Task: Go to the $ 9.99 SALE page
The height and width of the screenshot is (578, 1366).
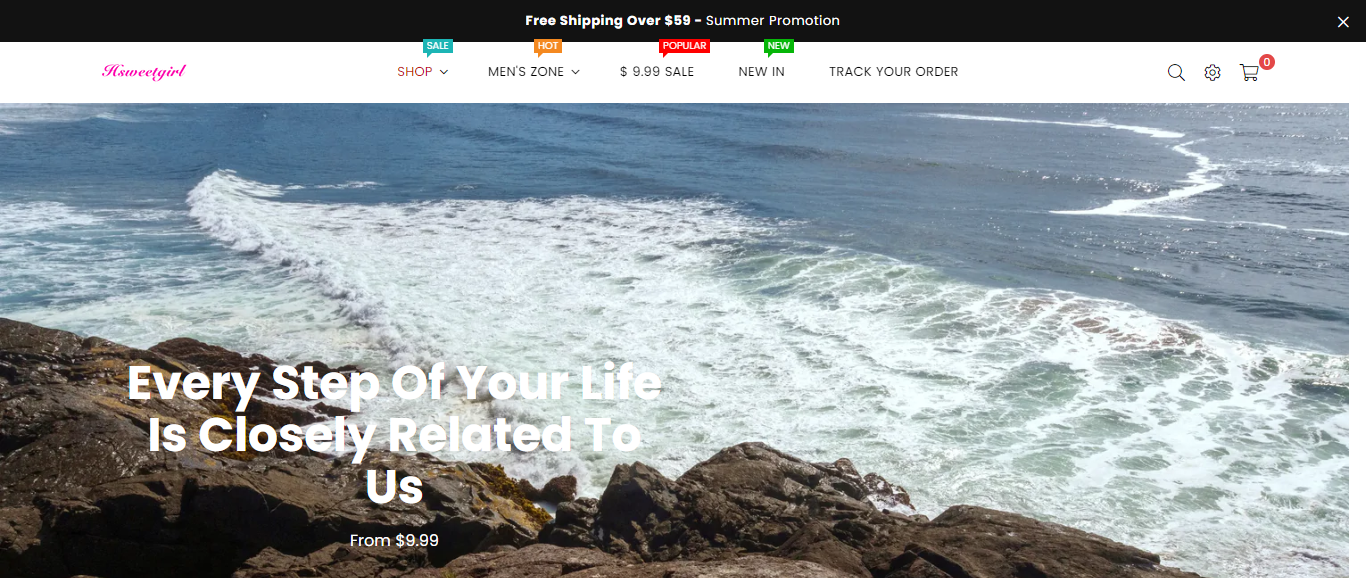Action: click(x=657, y=72)
